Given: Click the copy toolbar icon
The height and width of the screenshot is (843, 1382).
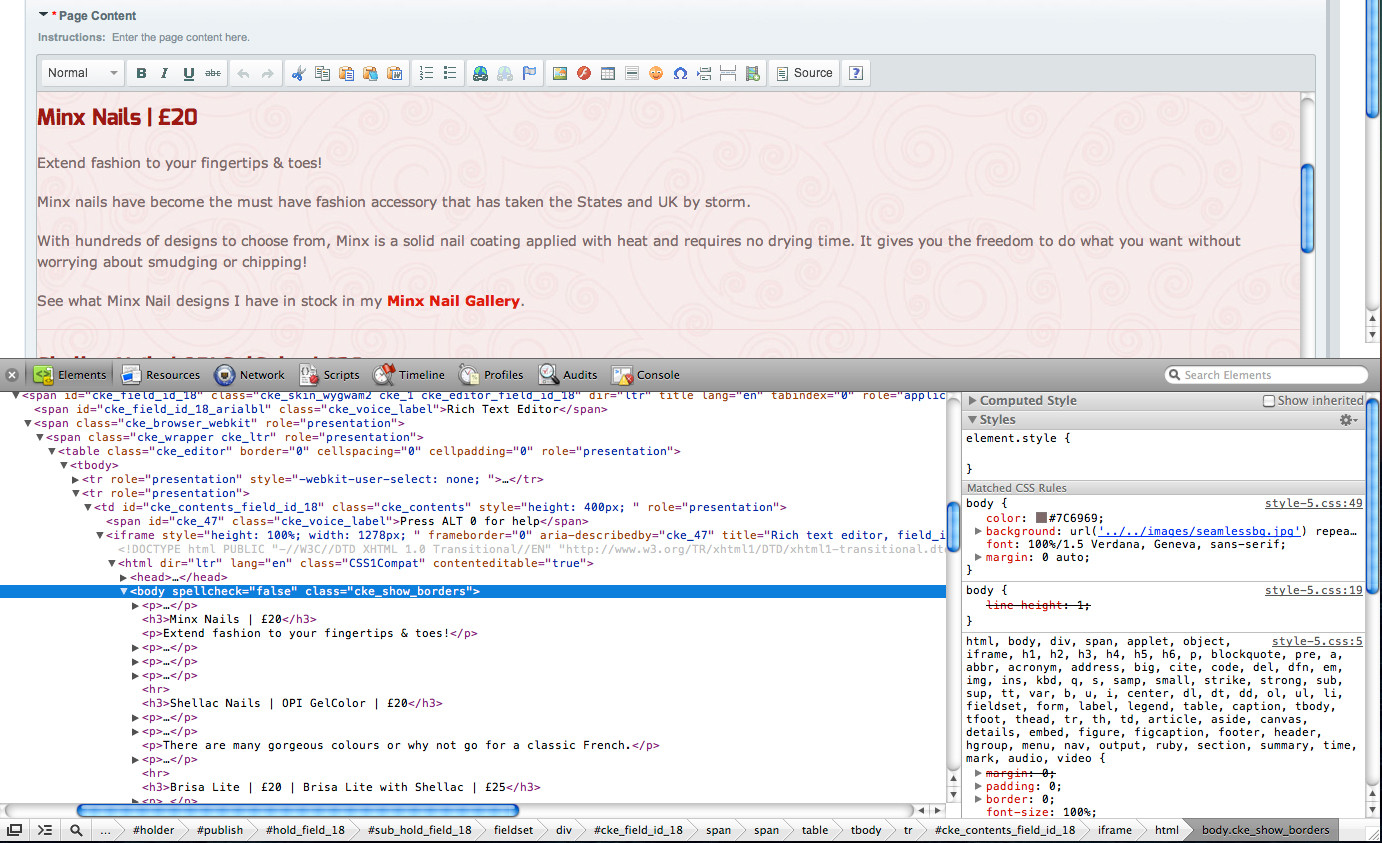Looking at the screenshot, I should [322, 73].
